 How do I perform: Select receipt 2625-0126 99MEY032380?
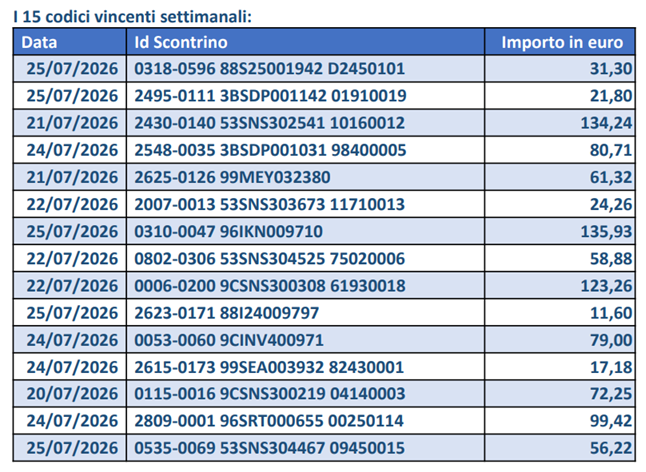232,177
